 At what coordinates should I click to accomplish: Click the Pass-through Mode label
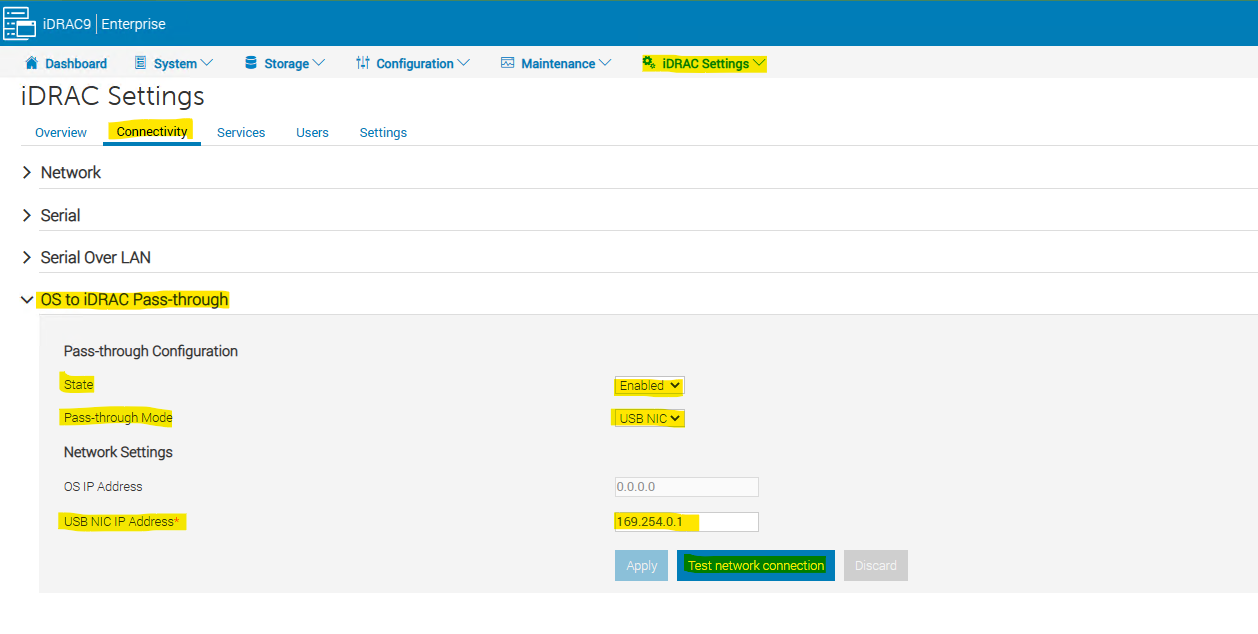[x=118, y=417]
